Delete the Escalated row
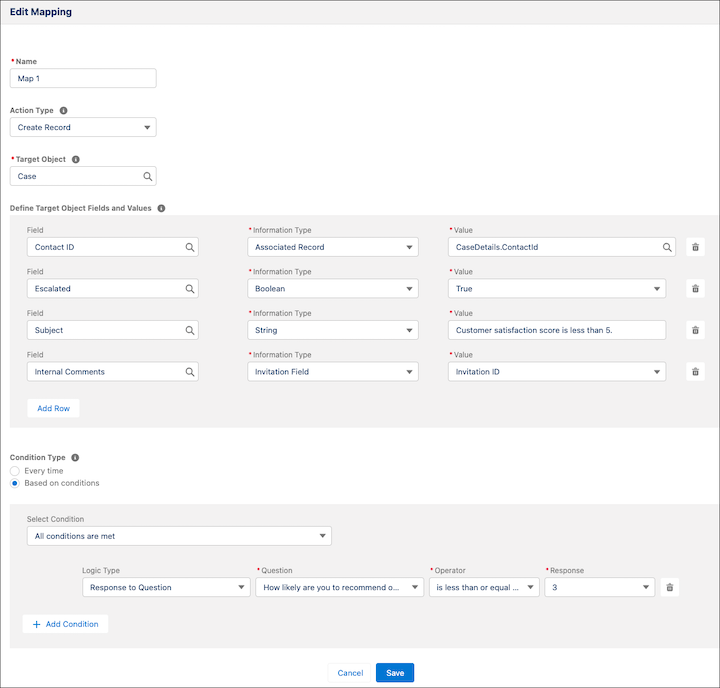Image resolution: width=720 pixels, height=688 pixels. (x=695, y=289)
